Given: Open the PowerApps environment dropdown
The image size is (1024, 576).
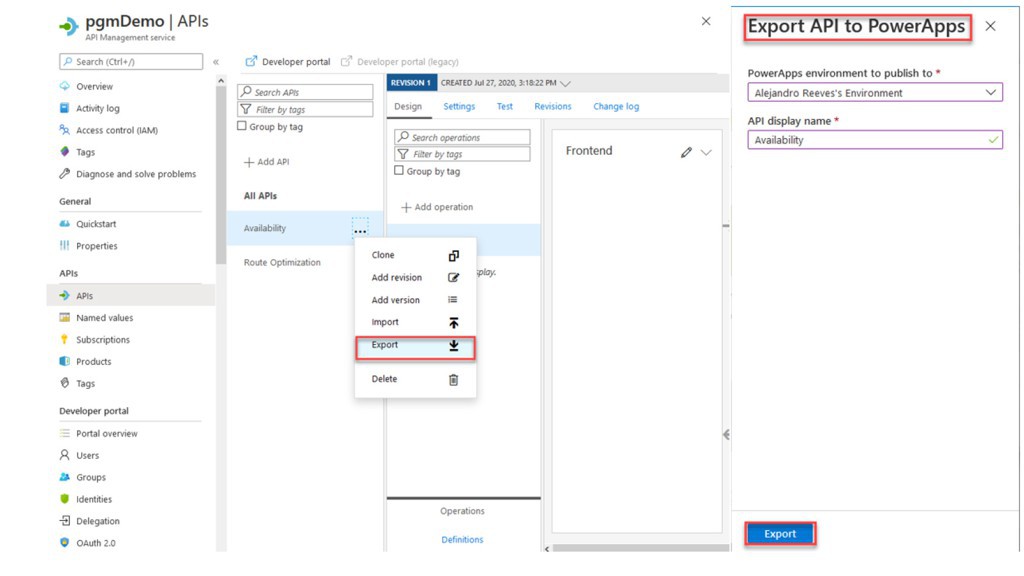Looking at the screenshot, I should pos(874,93).
